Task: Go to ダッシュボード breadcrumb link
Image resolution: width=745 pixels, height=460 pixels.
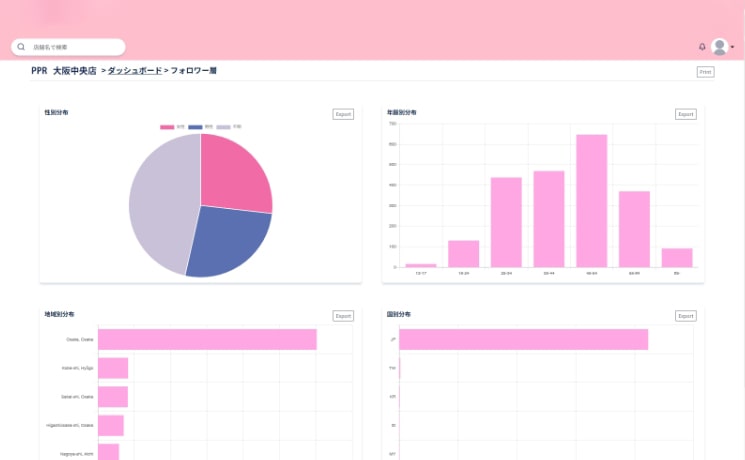Action: click(134, 72)
